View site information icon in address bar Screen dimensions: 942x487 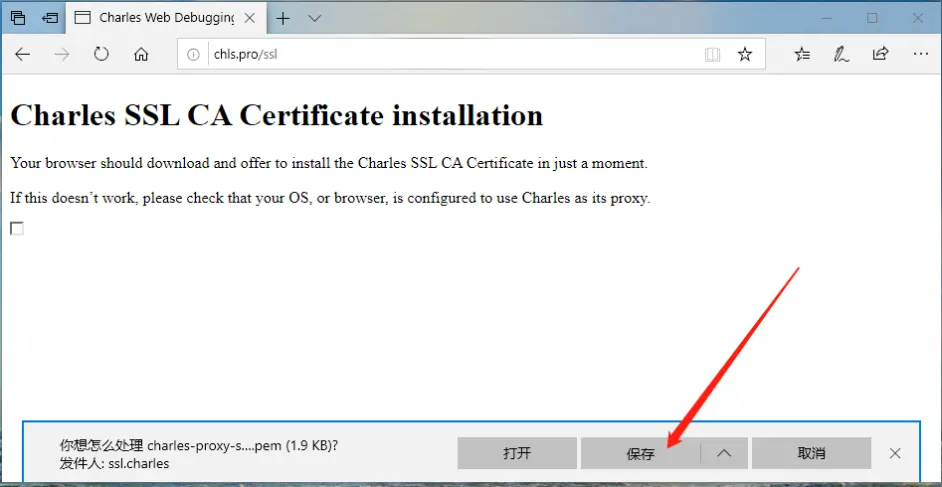(193, 55)
